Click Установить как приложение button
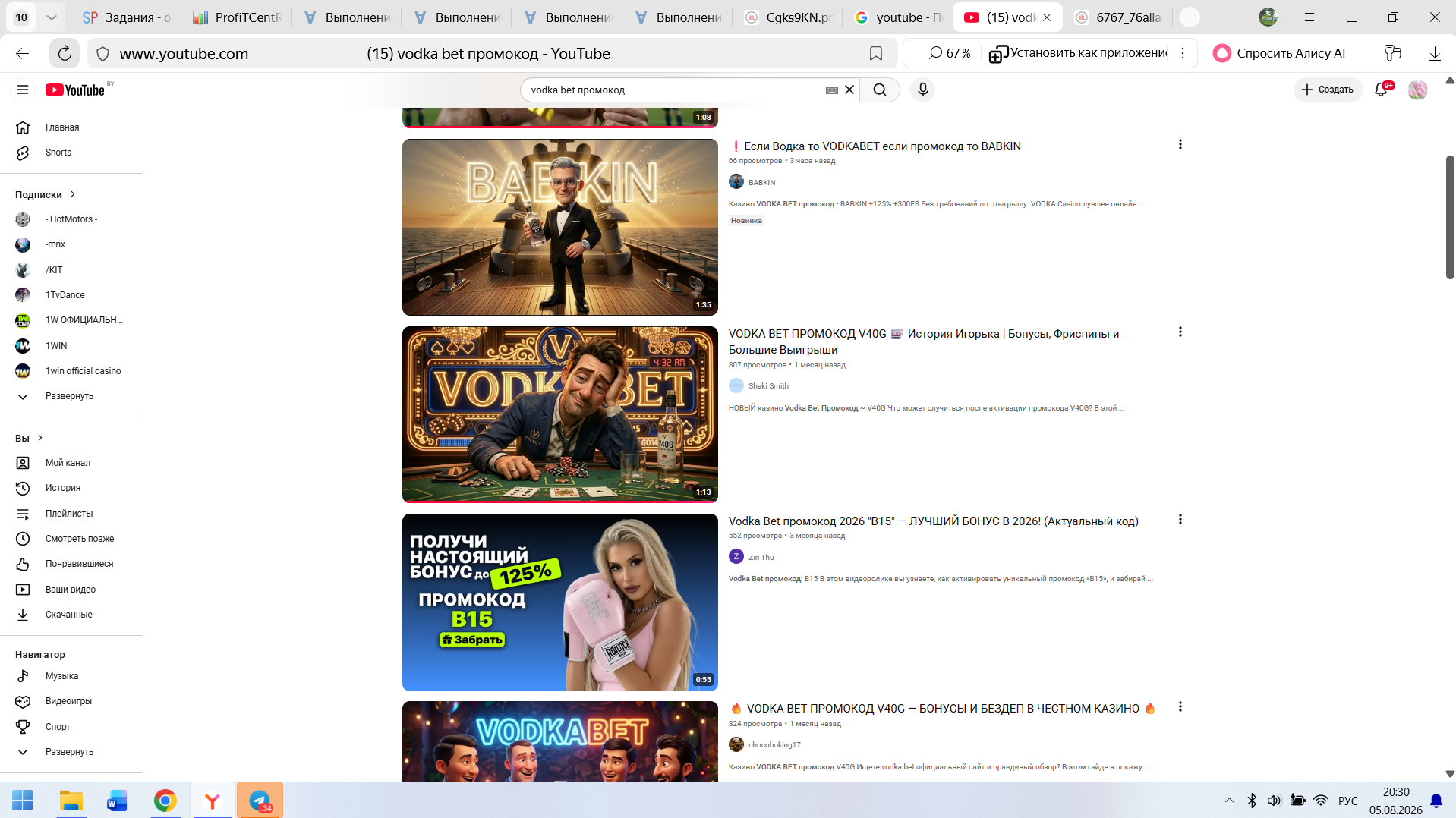Image resolution: width=1456 pixels, height=818 pixels. tap(1078, 53)
